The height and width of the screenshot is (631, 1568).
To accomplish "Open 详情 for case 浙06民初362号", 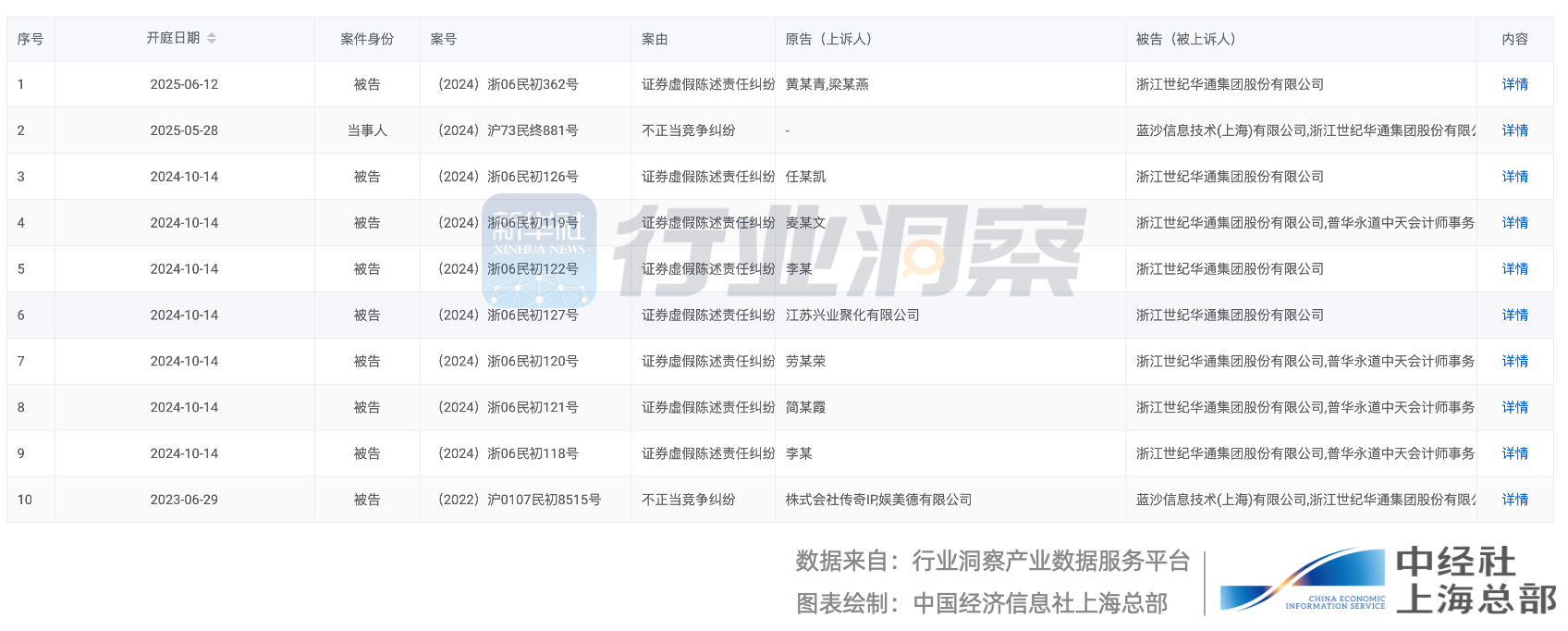I will coord(1514,84).
